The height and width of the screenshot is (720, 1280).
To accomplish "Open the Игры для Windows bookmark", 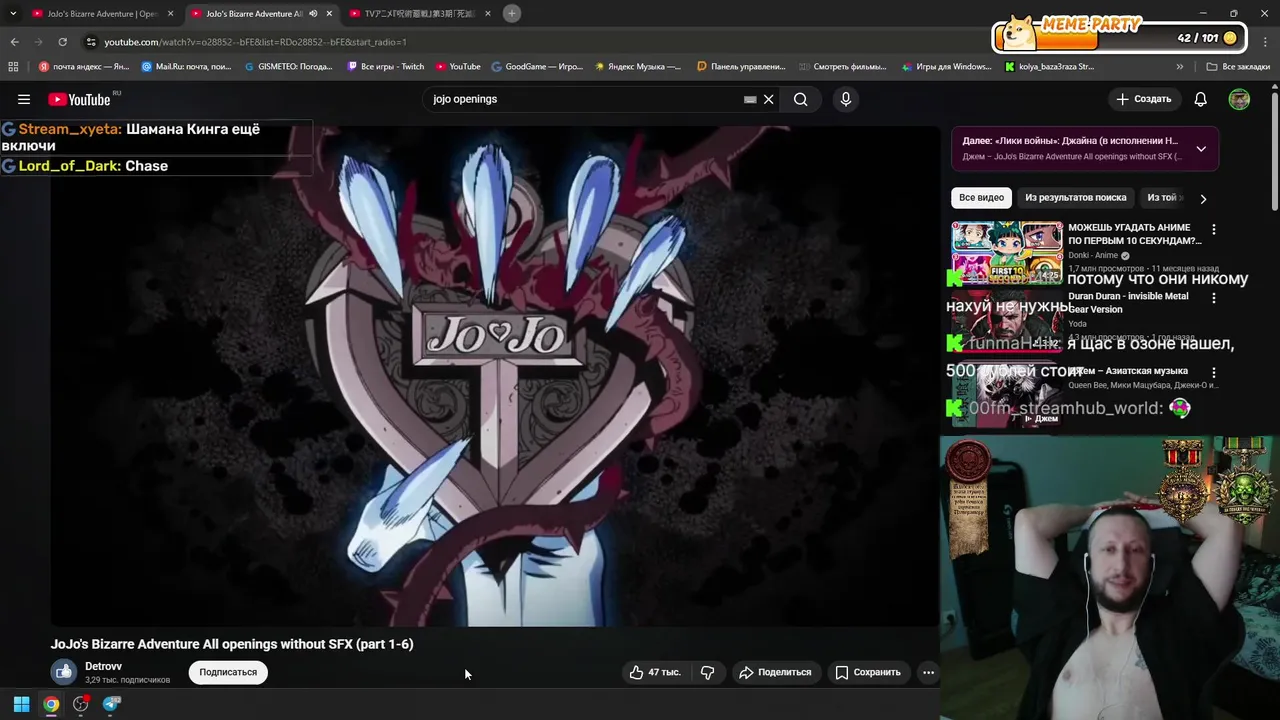I will coord(946,67).
